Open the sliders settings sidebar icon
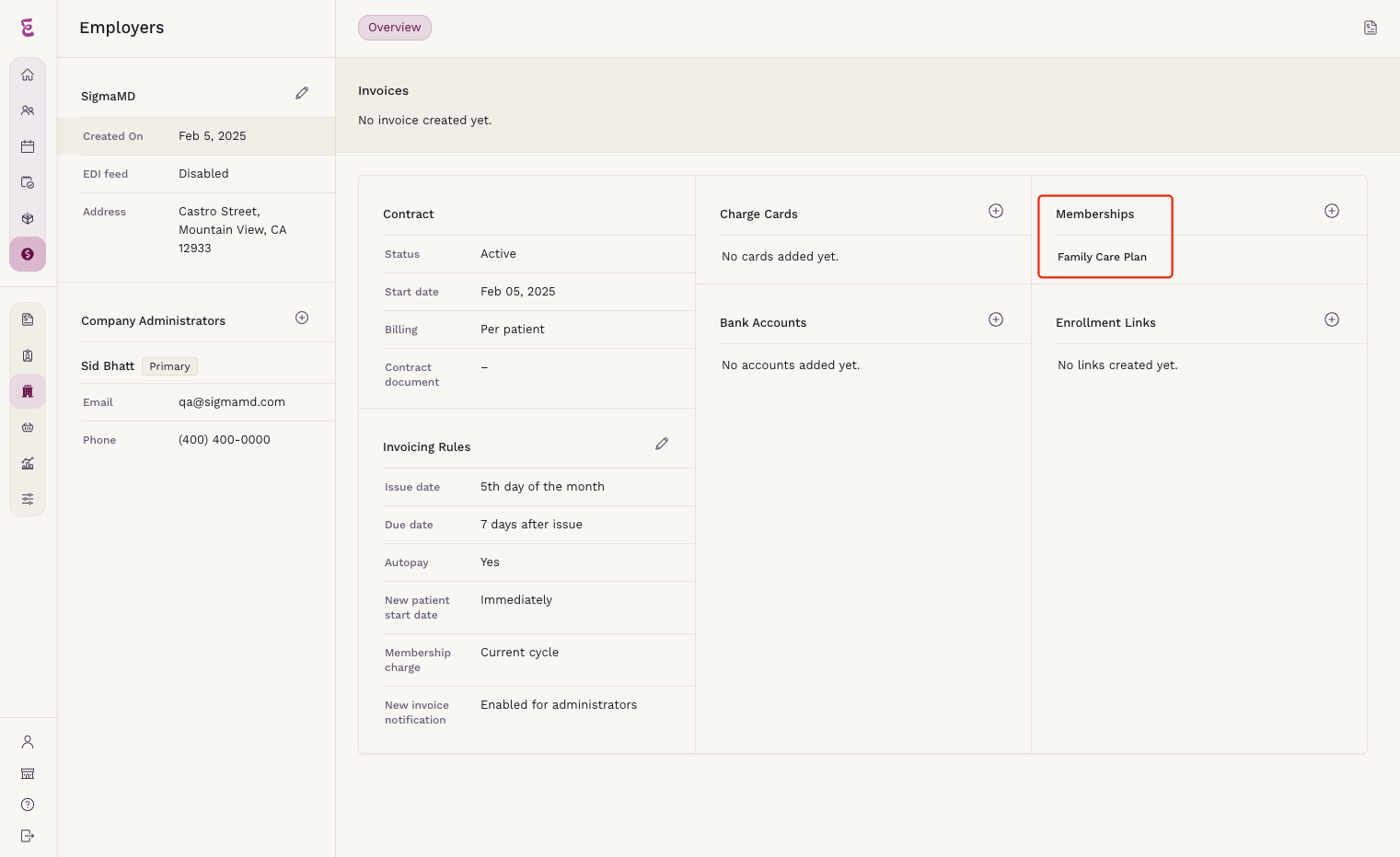The height and width of the screenshot is (857, 1400). pos(28,499)
